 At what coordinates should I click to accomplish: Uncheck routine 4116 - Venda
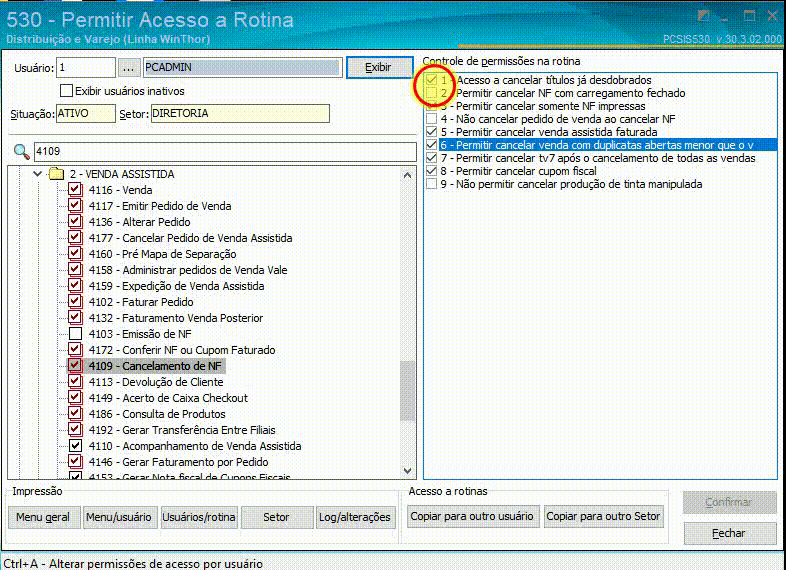pyautogui.click(x=75, y=189)
